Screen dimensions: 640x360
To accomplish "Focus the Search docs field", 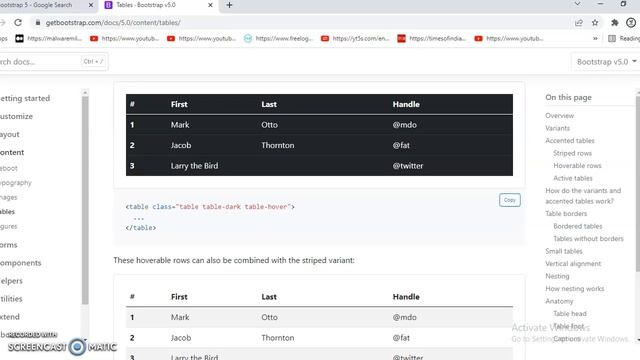I will pyautogui.click(x=53, y=62).
